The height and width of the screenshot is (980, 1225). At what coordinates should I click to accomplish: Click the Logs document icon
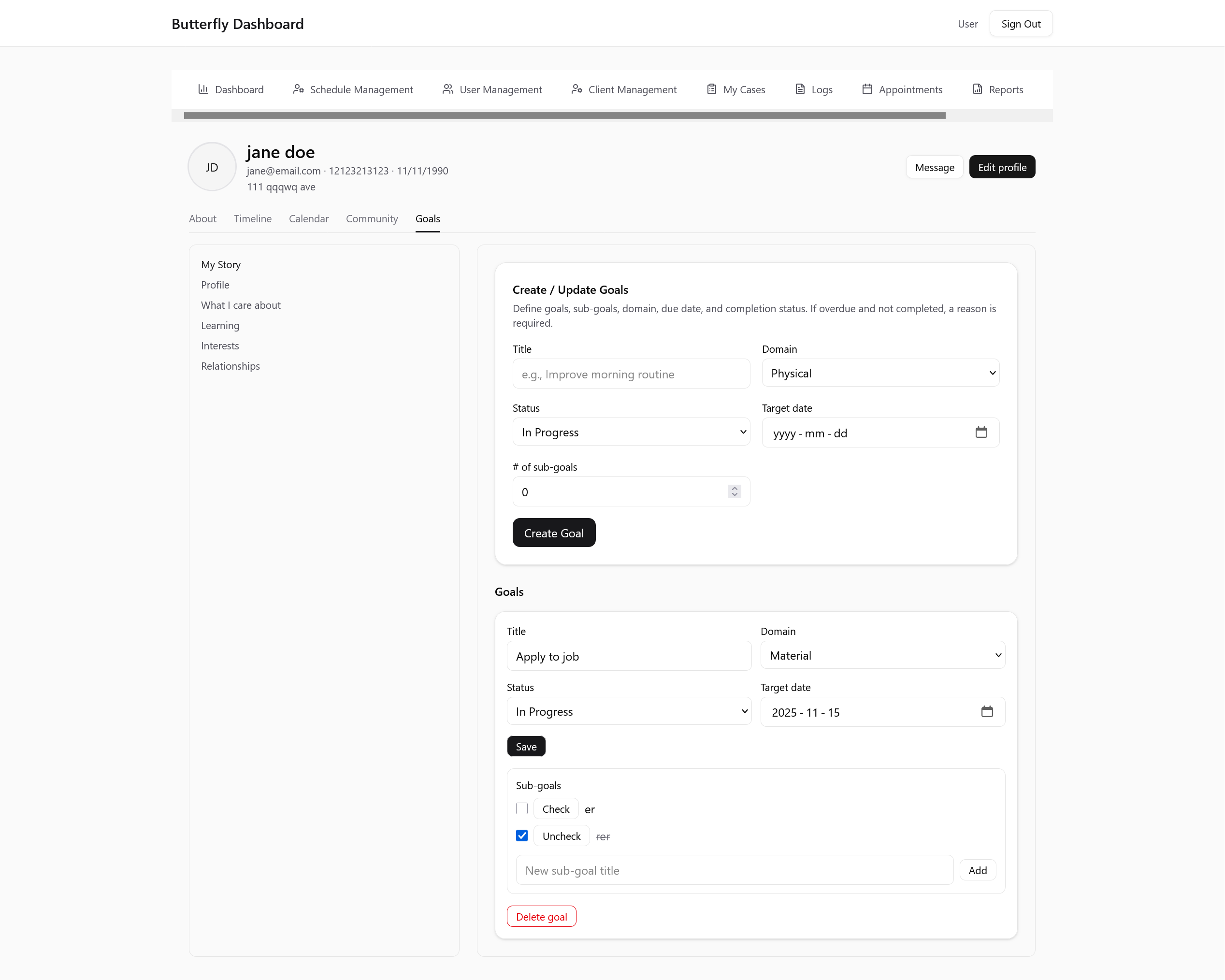[x=800, y=89]
